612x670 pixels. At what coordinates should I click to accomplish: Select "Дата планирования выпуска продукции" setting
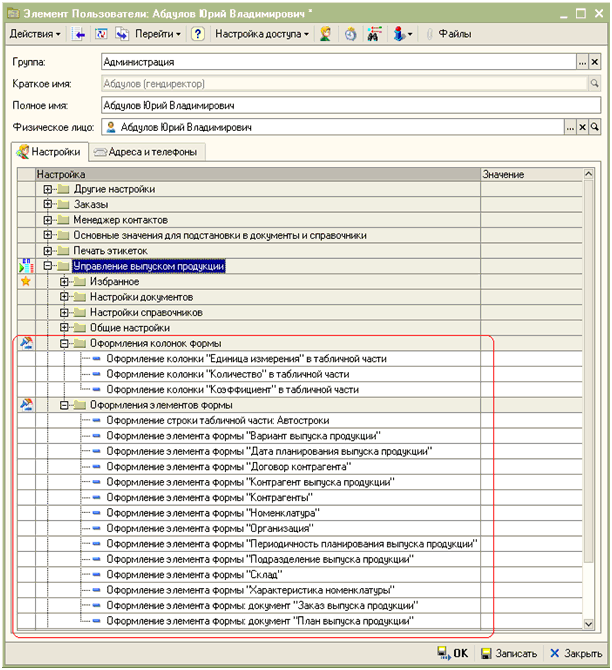(x=269, y=451)
